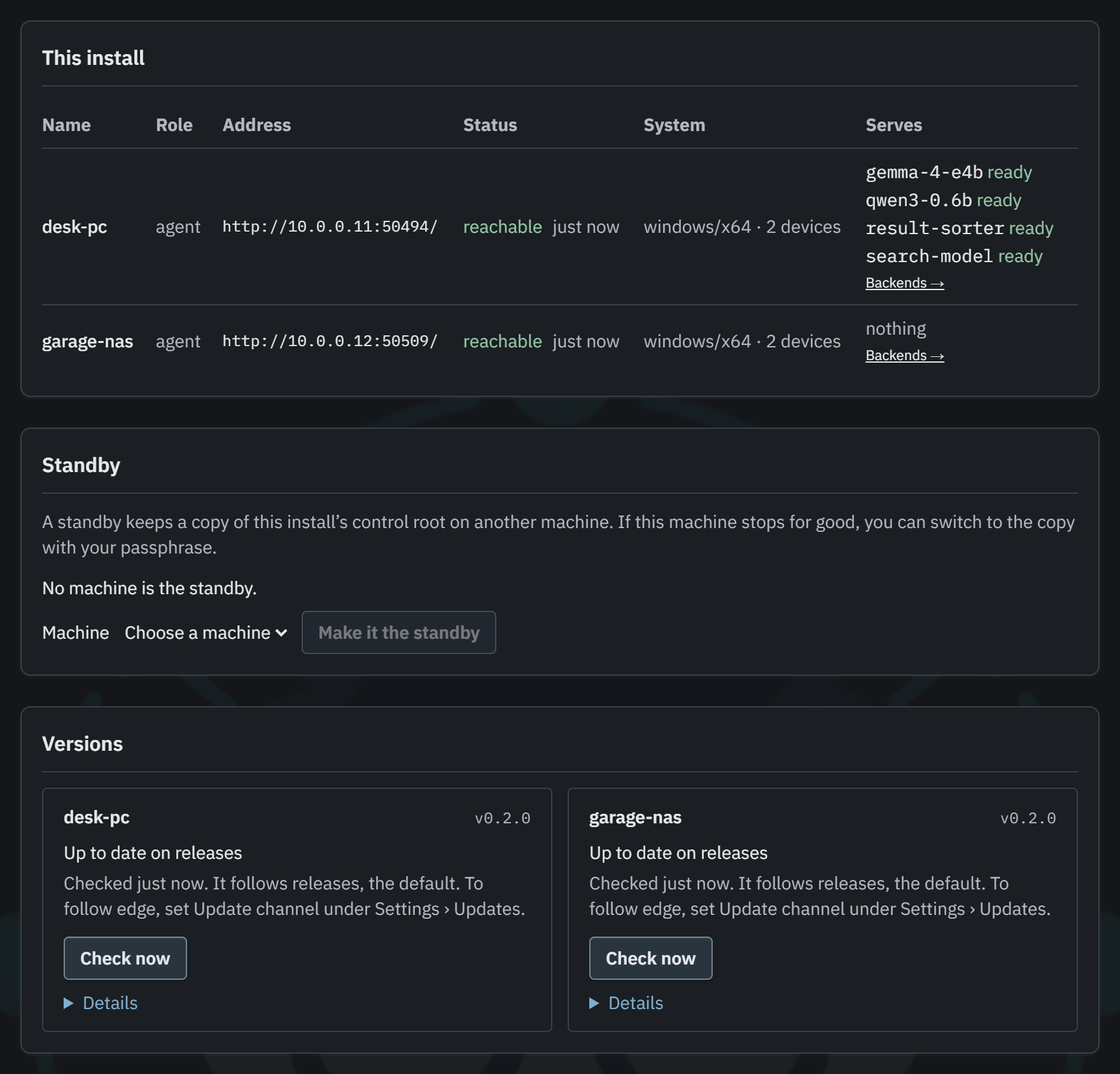
Task: Click the System column header
Action: [675, 125]
